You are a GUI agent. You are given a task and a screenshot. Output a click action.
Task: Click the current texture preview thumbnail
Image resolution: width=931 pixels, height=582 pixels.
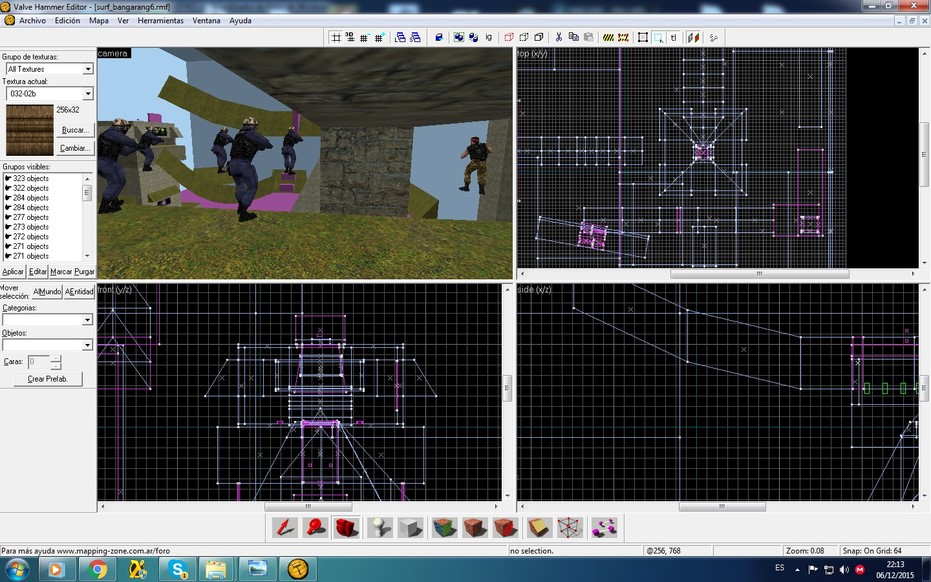(x=30, y=131)
